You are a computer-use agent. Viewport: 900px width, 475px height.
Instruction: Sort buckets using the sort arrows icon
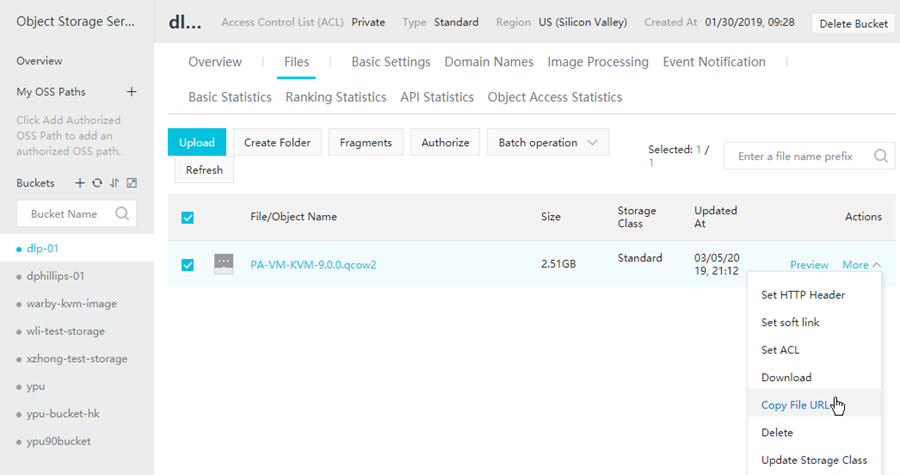[114, 183]
